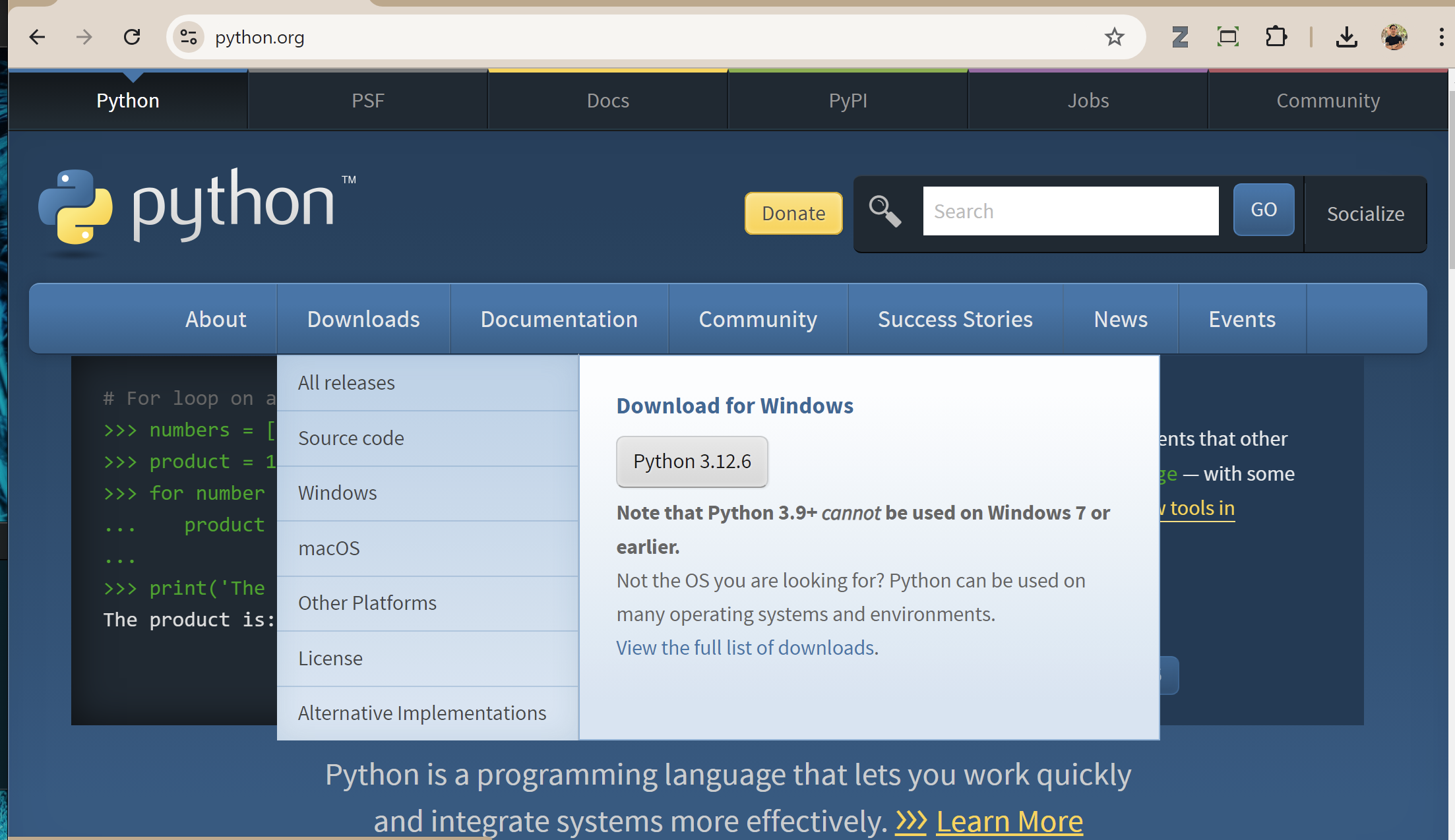
Task: Bookmark this page with the star icon
Action: pyautogui.click(x=1114, y=37)
